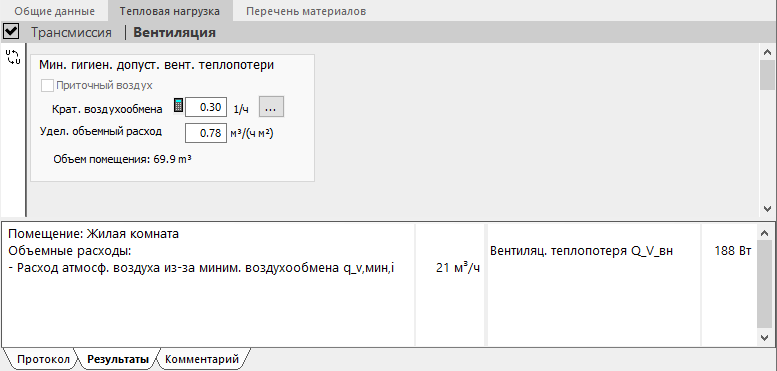Open the Протокол bottom tab
The height and width of the screenshot is (371, 777).
[x=43, y=359]
